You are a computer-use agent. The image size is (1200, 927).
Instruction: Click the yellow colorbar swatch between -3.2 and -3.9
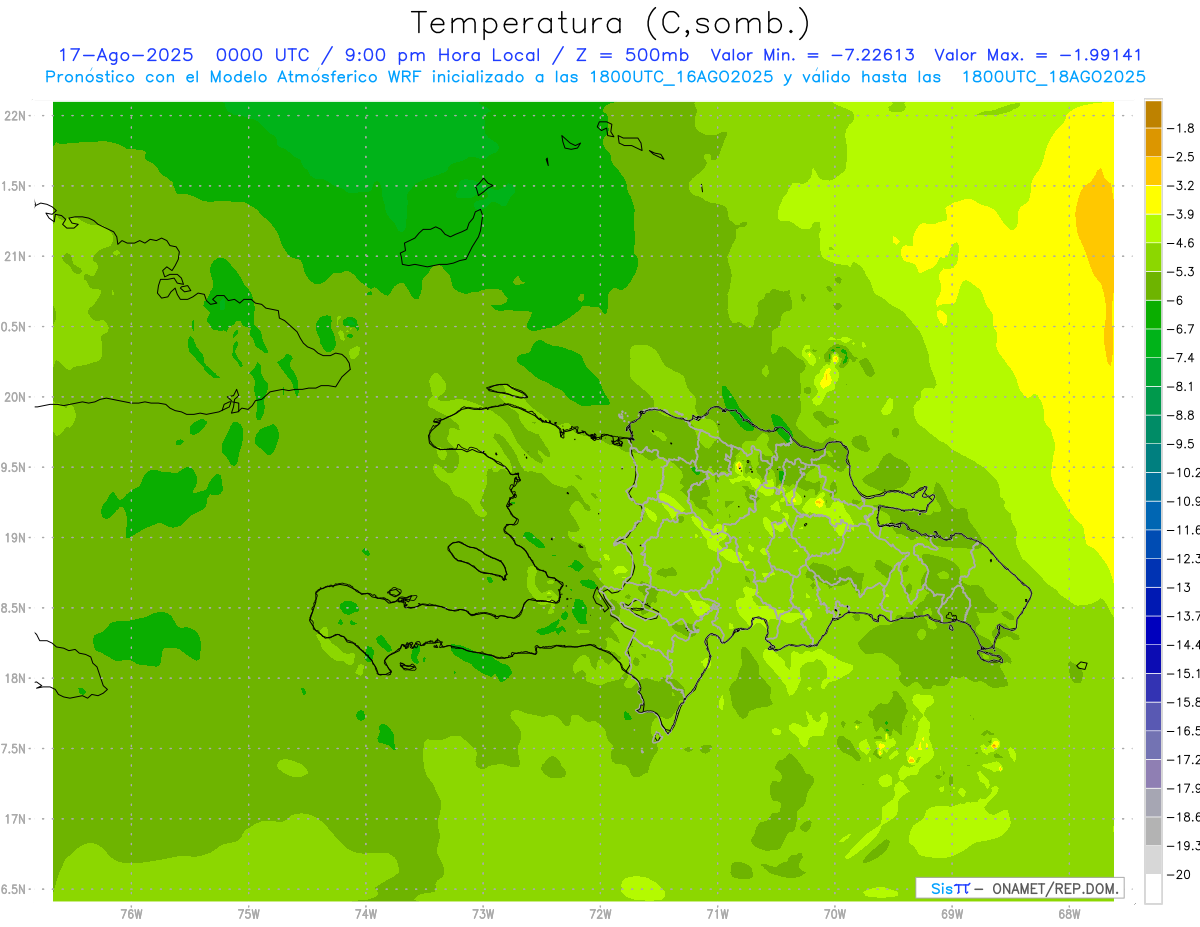click(1154, 200)
